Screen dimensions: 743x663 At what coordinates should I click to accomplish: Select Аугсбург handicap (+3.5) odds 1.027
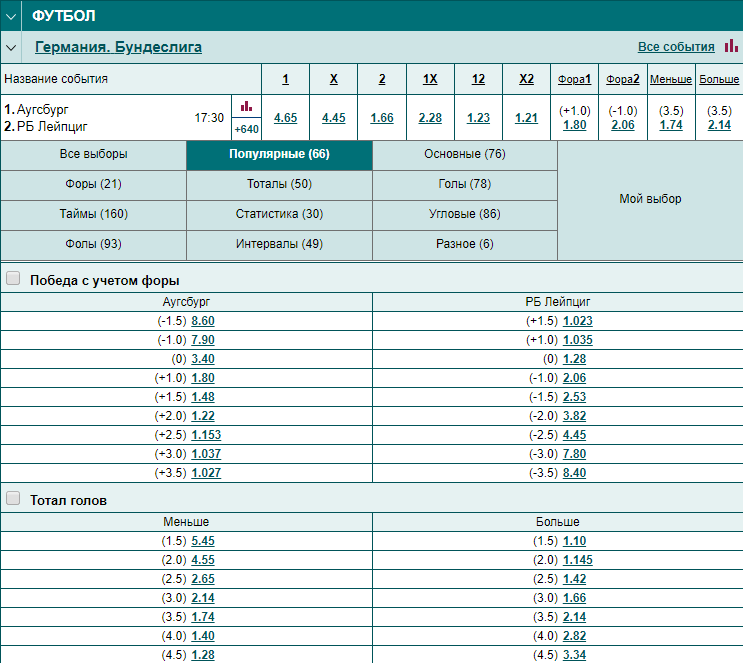click(x=206, y=472)
